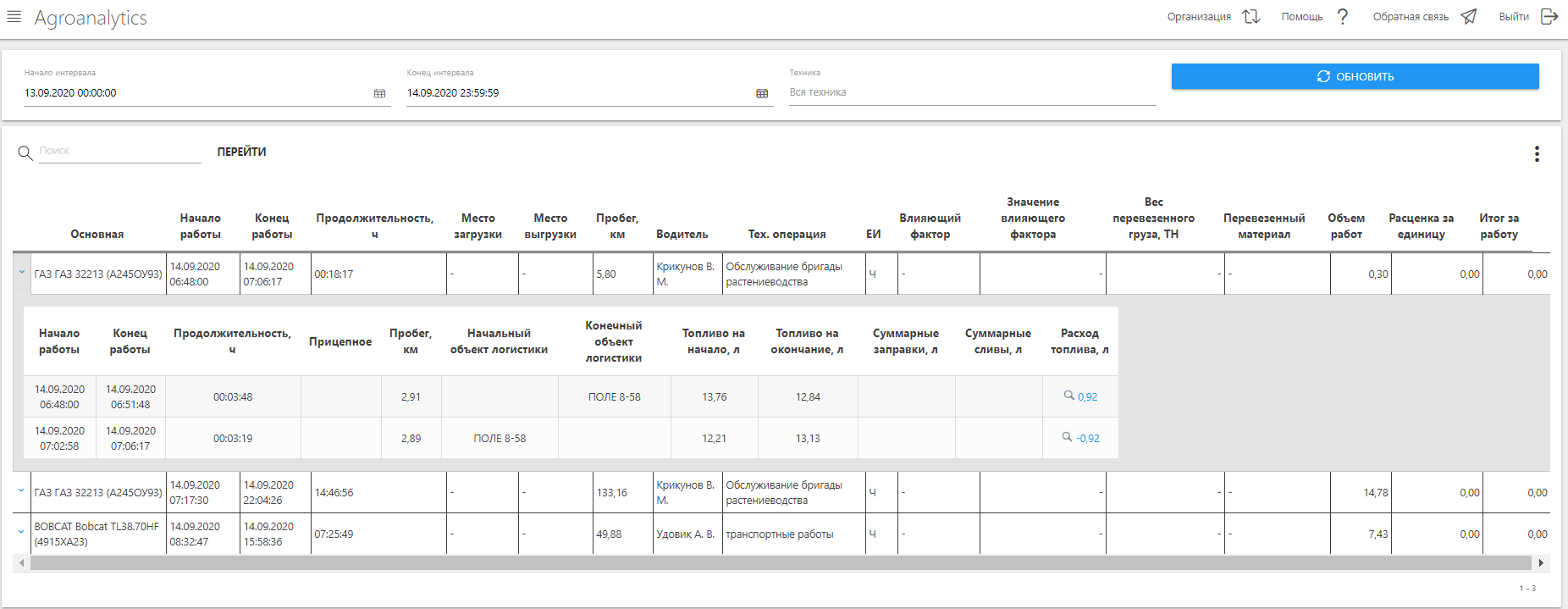This screenshot has width=1568, height=609.
Task: Click the organization switch arrows icon
Action: point(1251,17)
